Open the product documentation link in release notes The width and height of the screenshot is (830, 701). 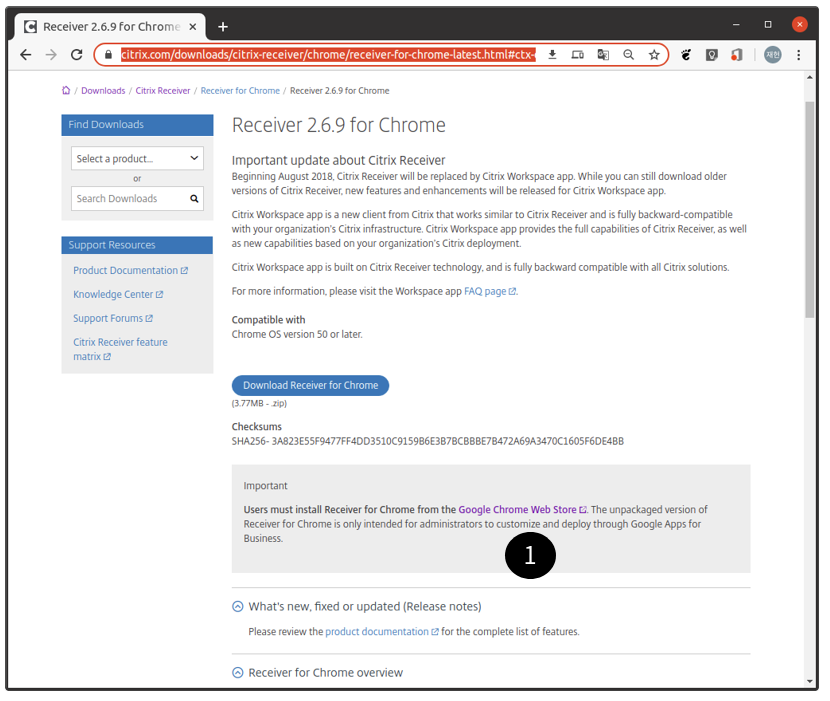pyautogui.click(x=381, y=632)
